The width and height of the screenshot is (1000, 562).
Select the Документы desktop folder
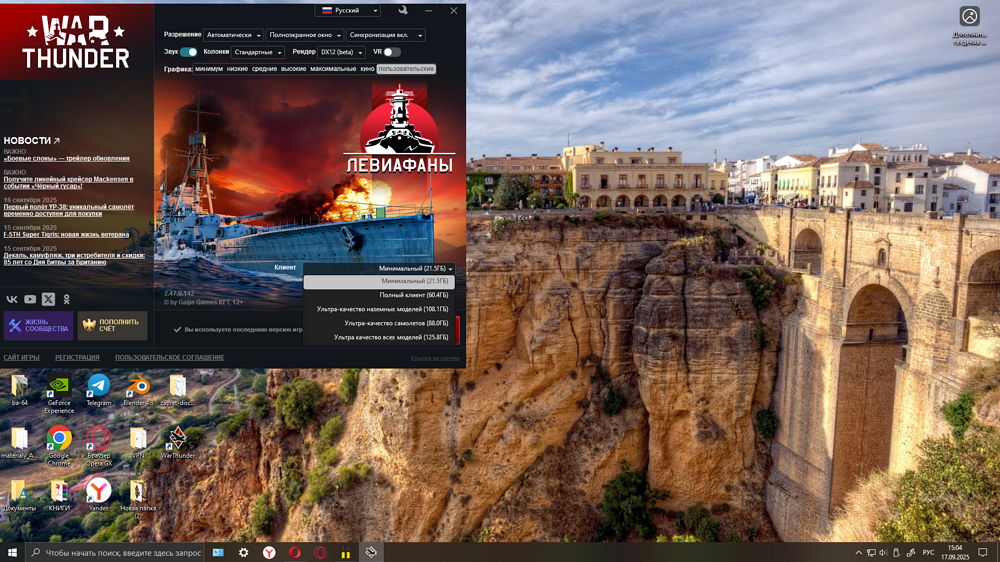pyautogui.click(x=19, y=495)
